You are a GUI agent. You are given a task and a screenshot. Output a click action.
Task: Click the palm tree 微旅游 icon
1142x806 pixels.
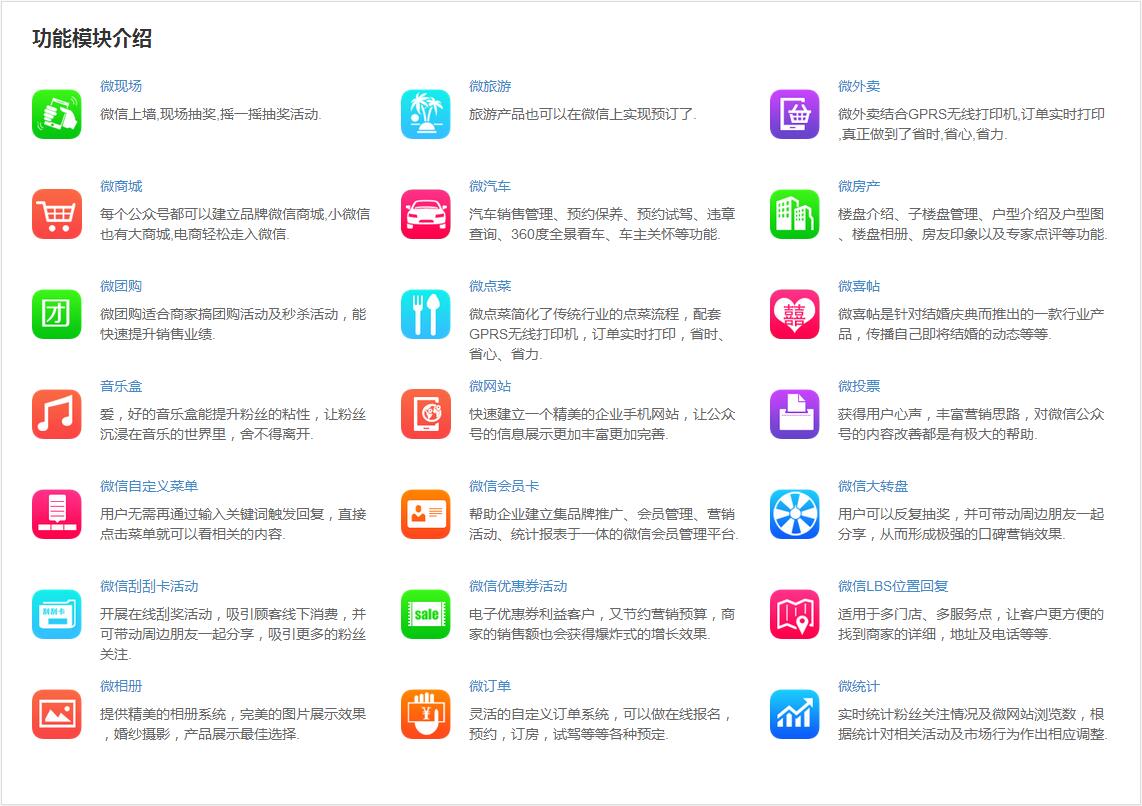point(426,114)
